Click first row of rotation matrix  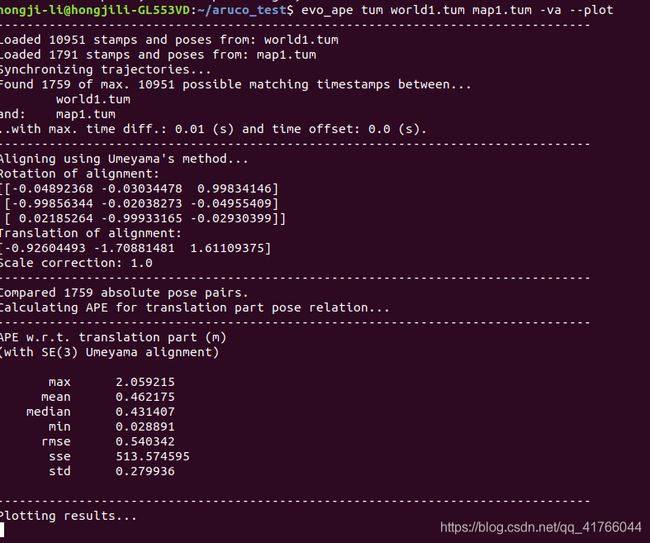point(139,189)
